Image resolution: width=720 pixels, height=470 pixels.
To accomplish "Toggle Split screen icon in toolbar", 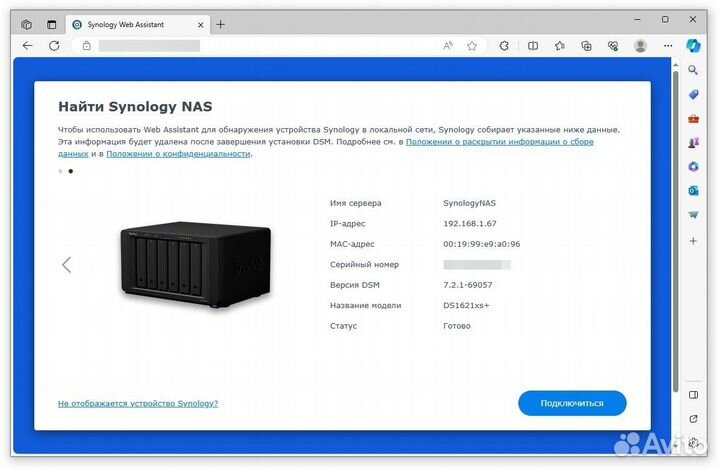I will click(x=533, y=45).
